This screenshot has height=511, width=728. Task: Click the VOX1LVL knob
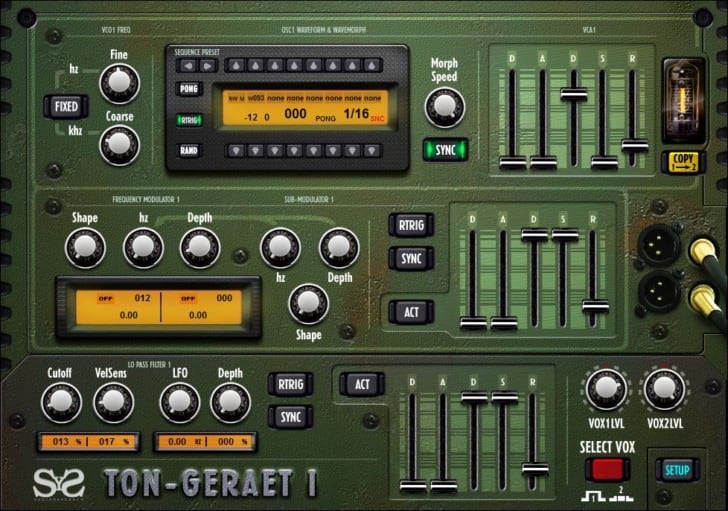coord(606,388)
